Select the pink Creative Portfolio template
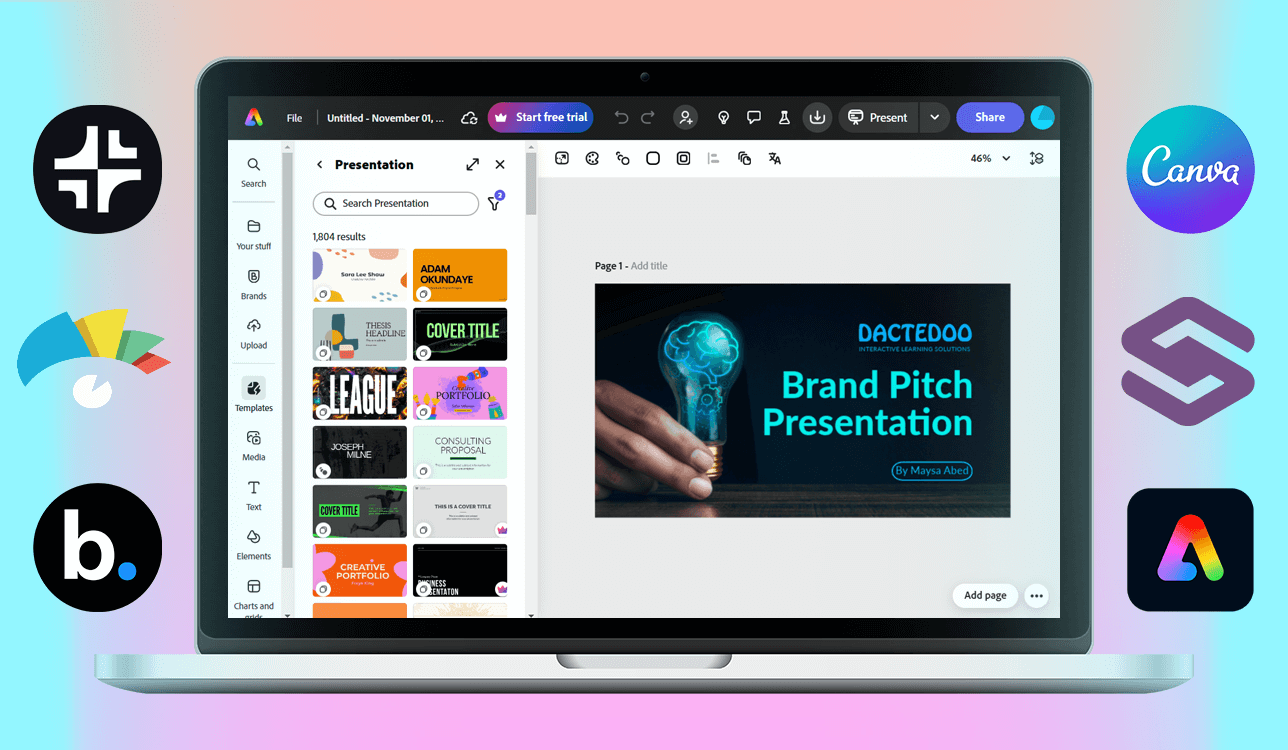The height and width of the screenshot is (750, 1288). pos(460,393)
